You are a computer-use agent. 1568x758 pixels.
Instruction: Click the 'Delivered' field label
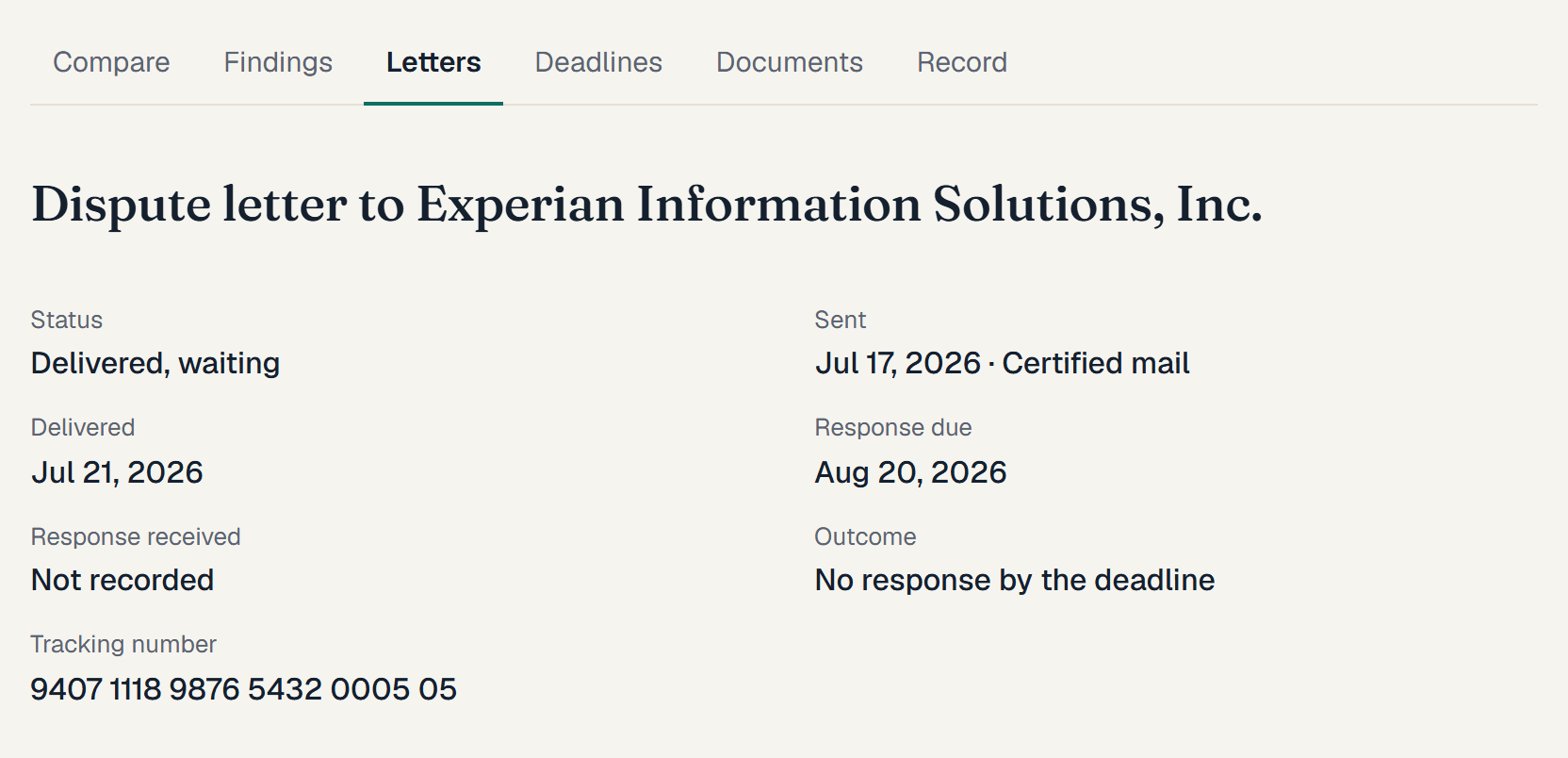[83, 427]
